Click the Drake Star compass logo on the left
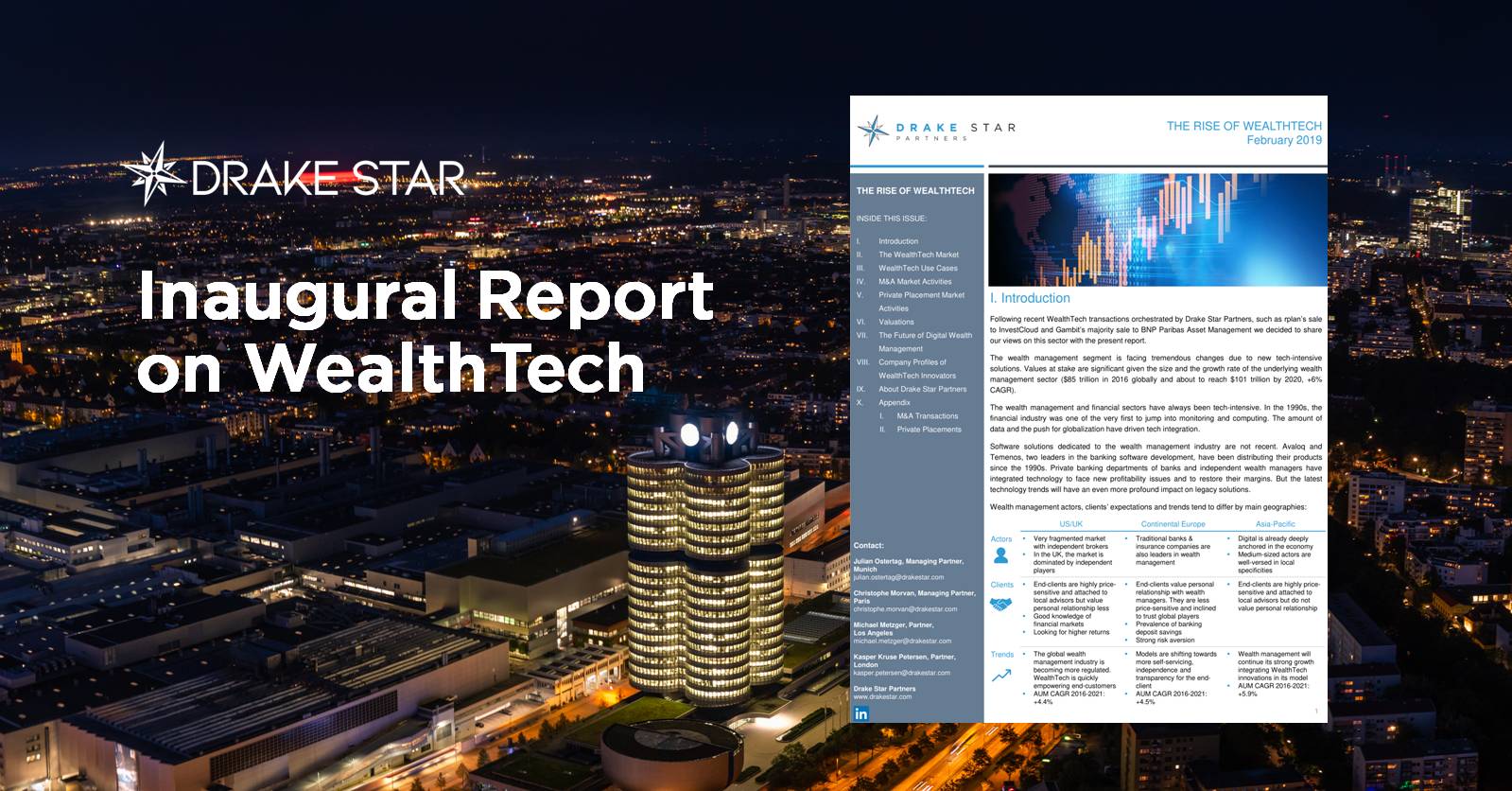 (x=154, y=175)
